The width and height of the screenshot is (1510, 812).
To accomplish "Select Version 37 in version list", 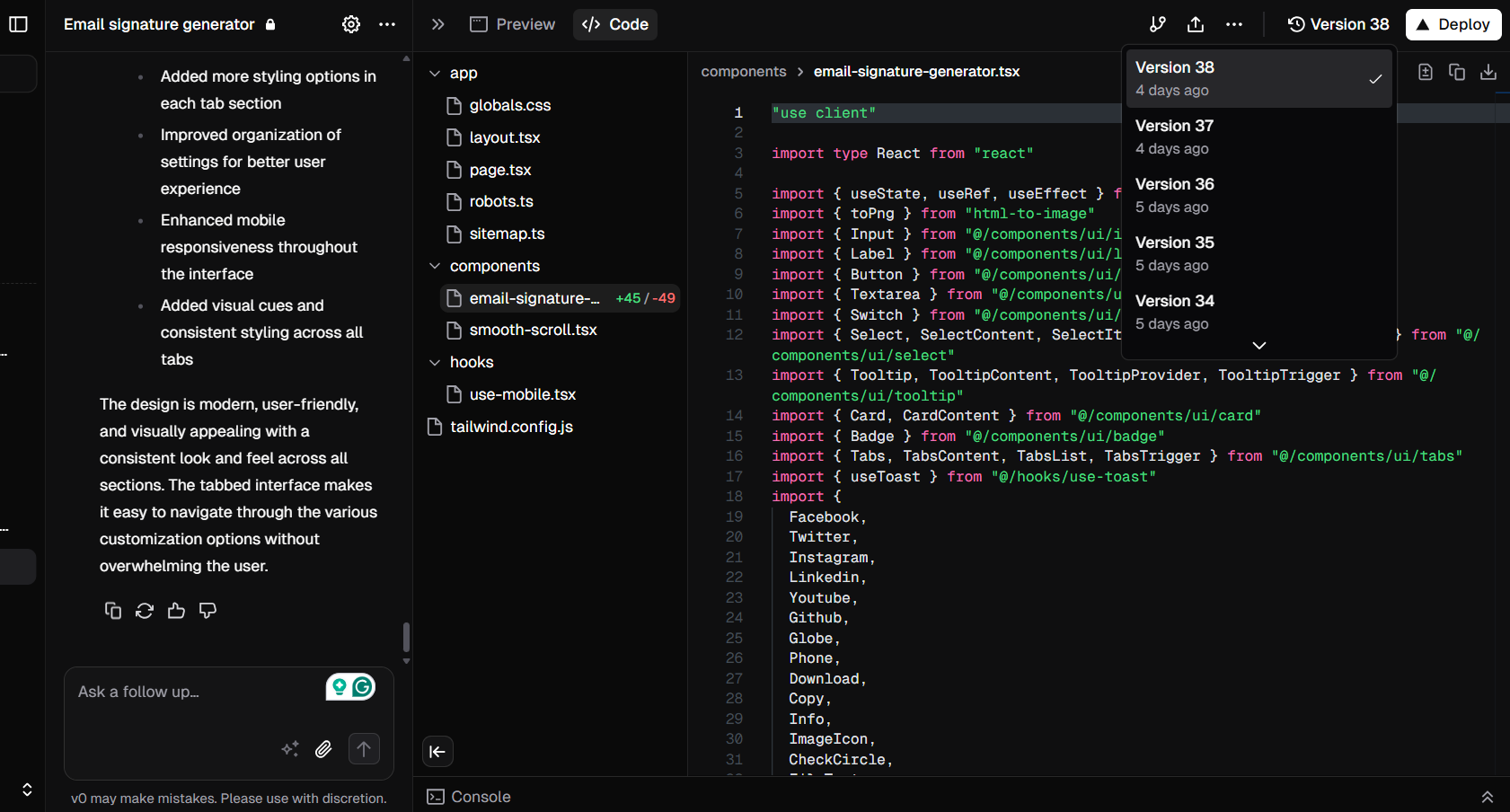I will click(x=1259, y=137).
